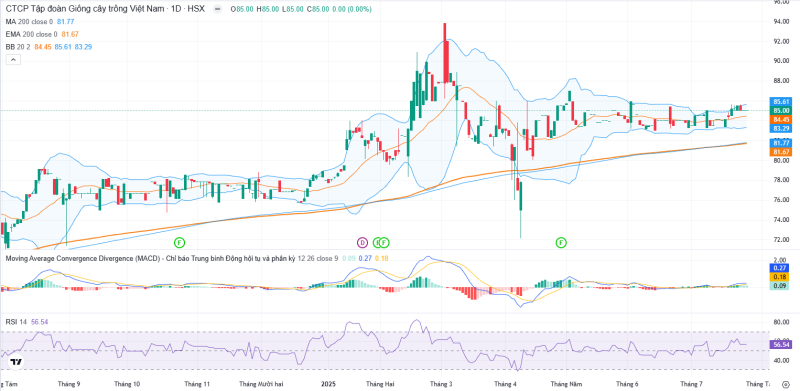Click the TradingView logo
The image size is (800, 391).
[16, 362]
